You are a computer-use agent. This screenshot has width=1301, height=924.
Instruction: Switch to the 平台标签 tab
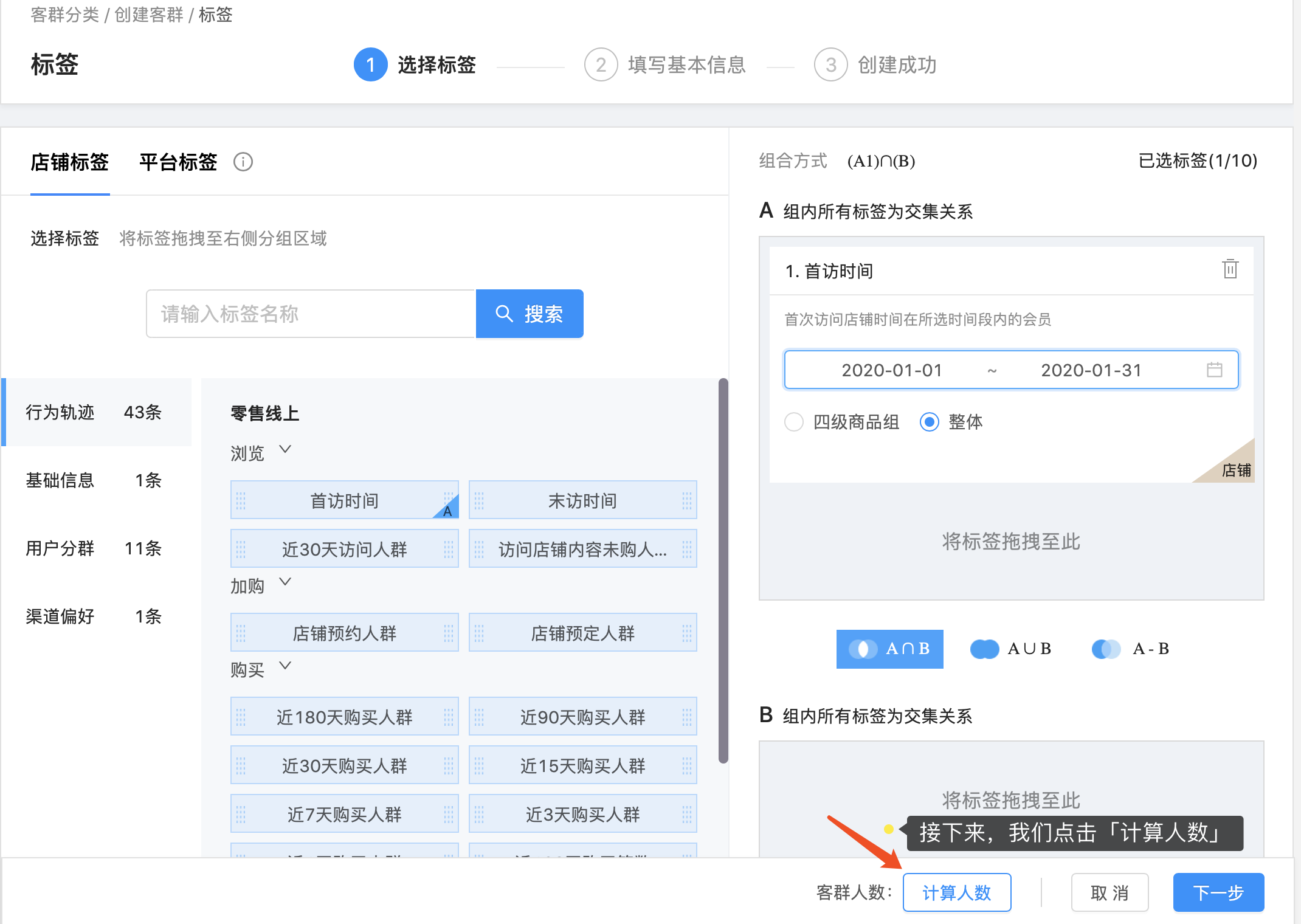point(178,162)
